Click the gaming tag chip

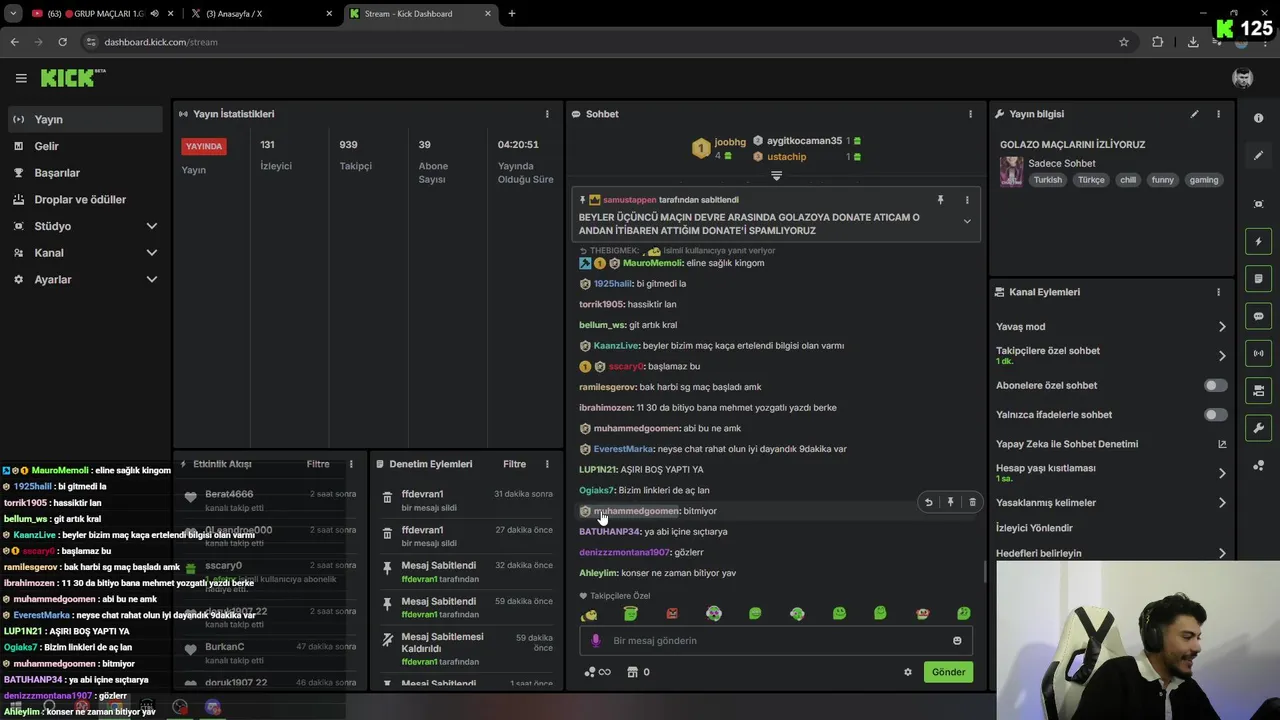pyautogui.click(x=1204, y=180)
